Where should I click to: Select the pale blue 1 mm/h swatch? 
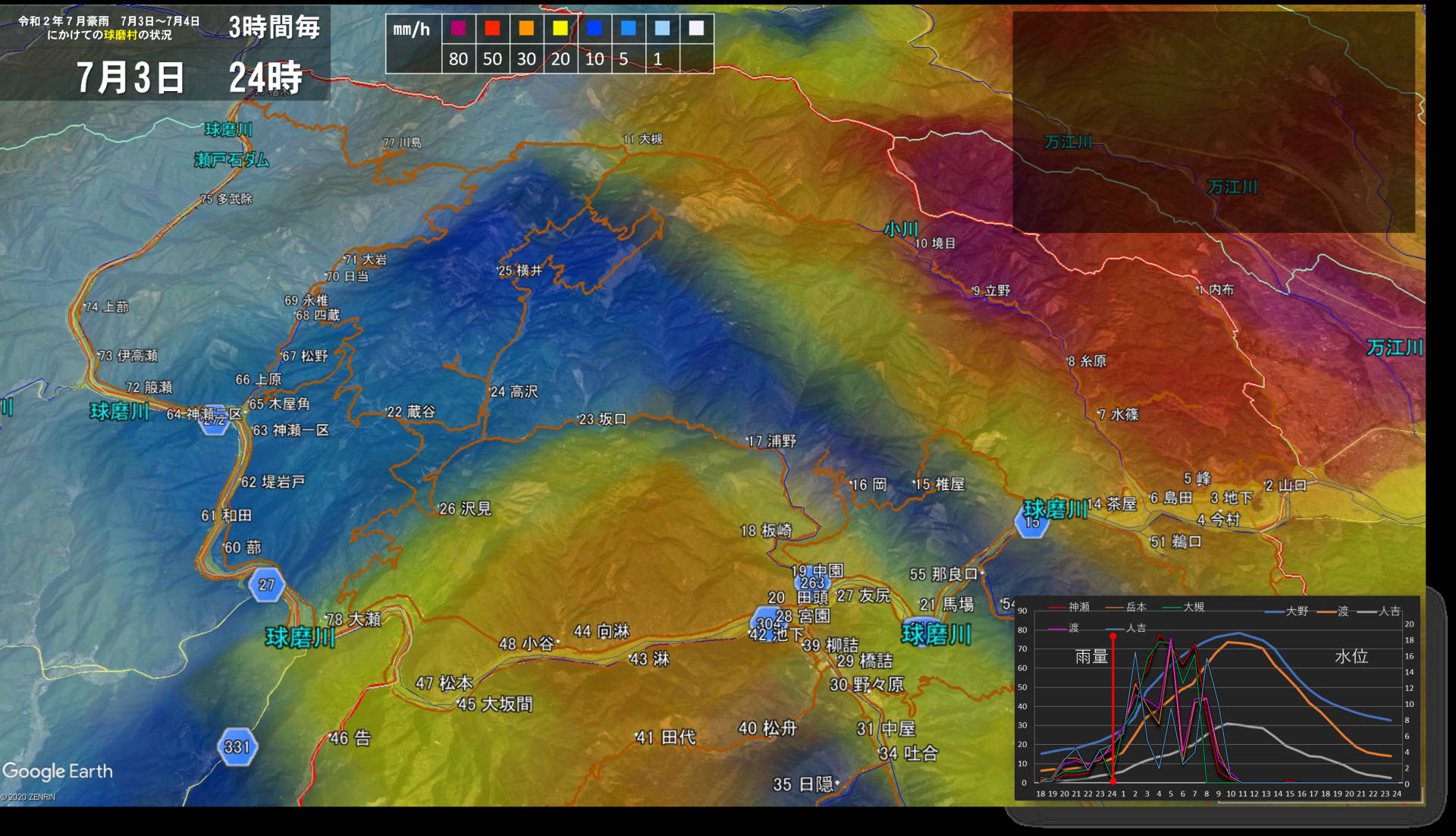[x=662, y=29]
